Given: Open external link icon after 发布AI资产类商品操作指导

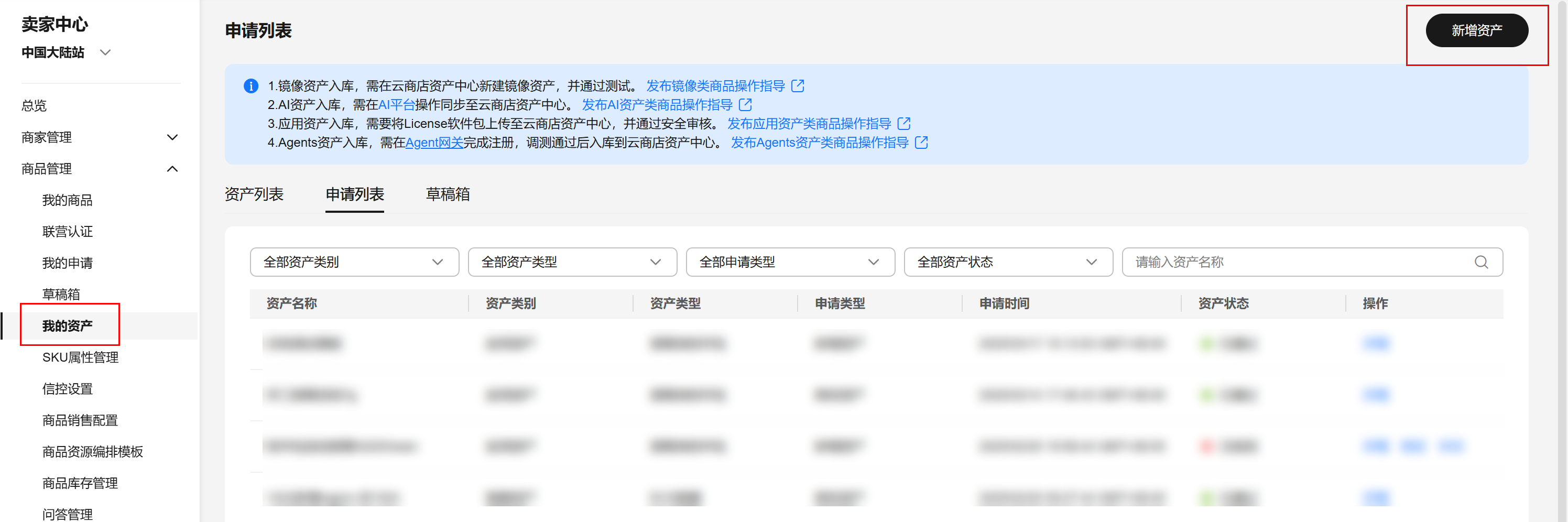Looking at the screenshot, I should click(x=746, y=105).
